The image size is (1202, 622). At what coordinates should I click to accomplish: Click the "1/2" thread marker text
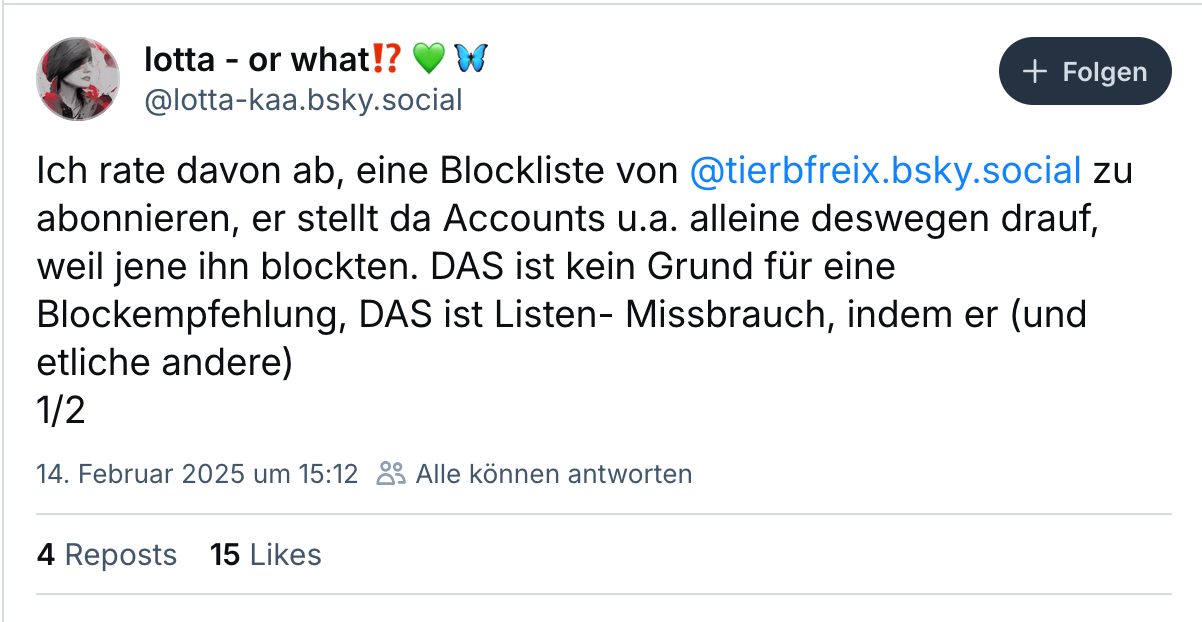click(x=61, y=411)
